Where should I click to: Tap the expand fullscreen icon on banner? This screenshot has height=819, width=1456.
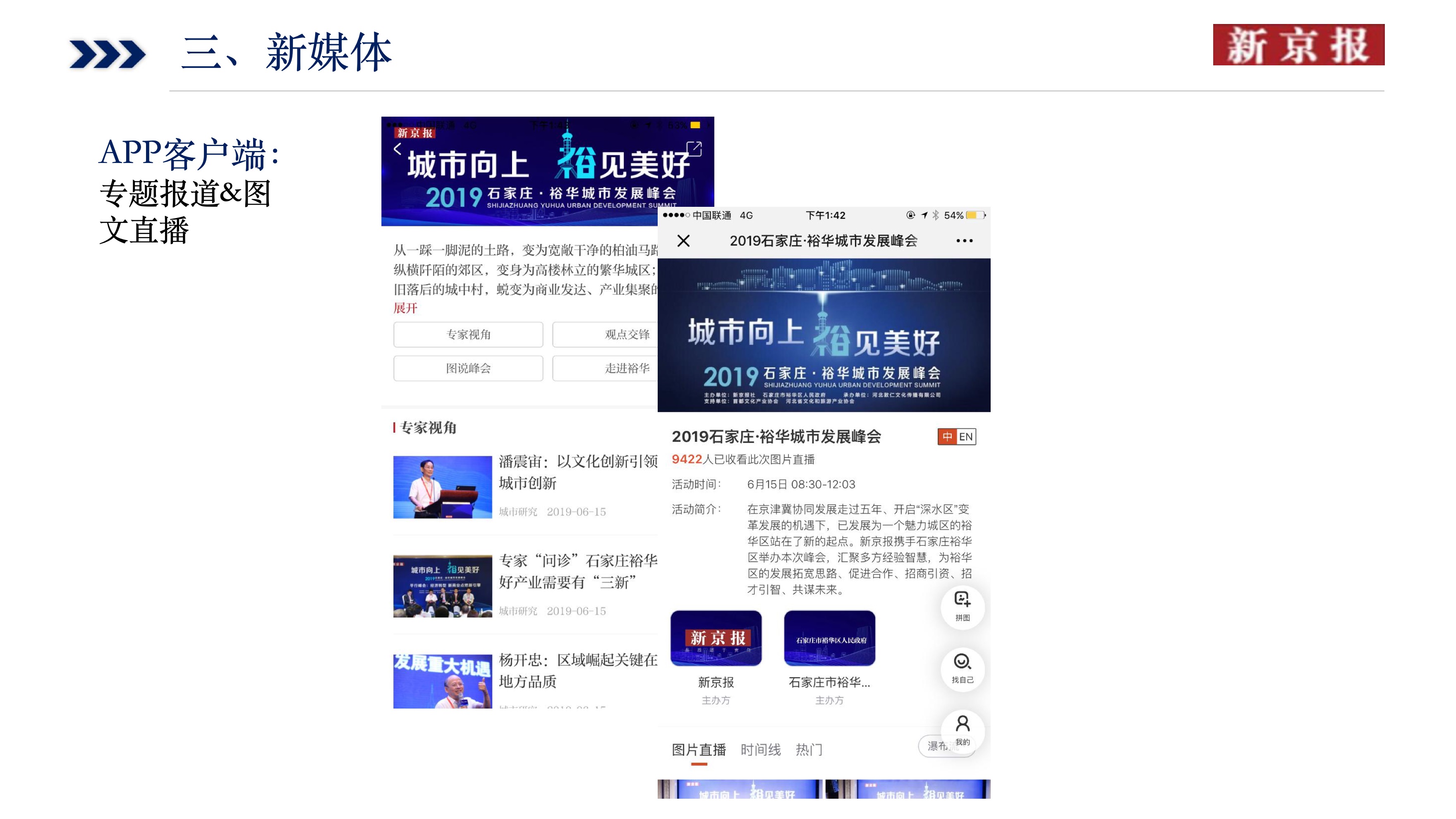point(694,149)
